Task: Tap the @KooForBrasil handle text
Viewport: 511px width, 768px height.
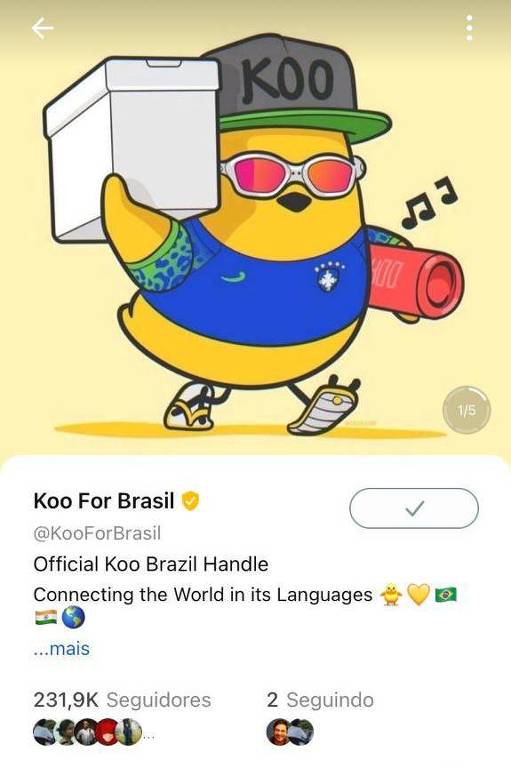Action: point(97,533)
